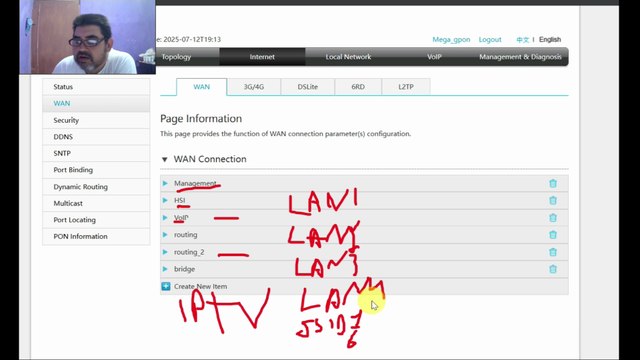Click trash icon for routing_2 entry

tap(553, 252)
